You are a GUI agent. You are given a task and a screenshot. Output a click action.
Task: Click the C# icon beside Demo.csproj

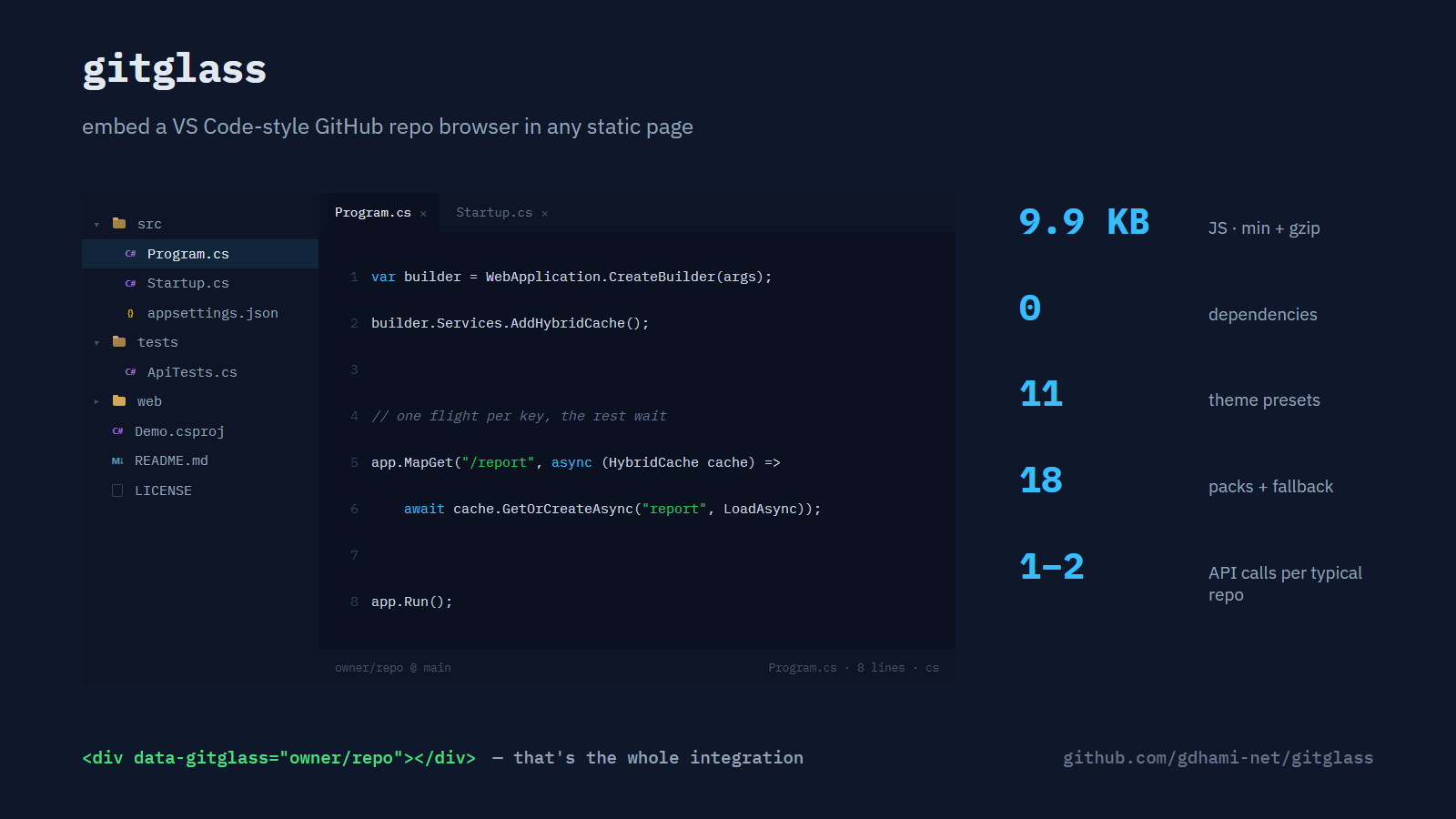(117, 431)
